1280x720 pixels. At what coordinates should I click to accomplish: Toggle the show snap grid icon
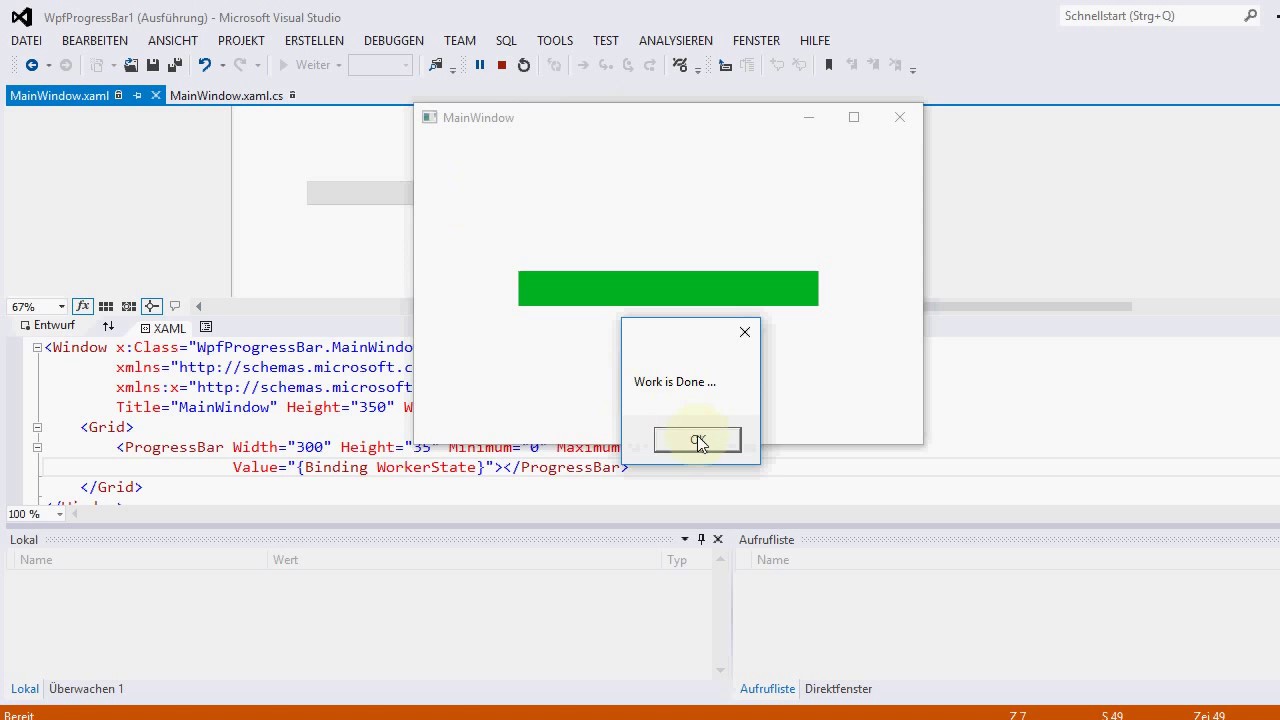[106, 306]
